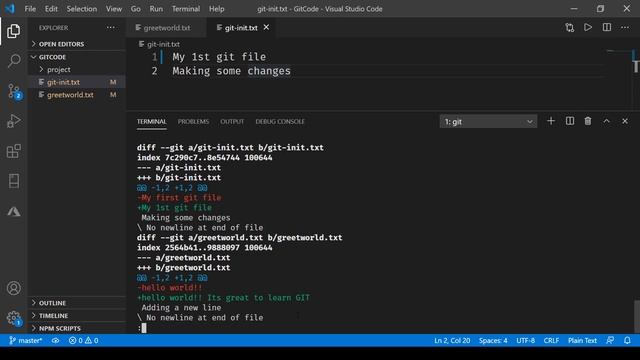Split the editor right
Image resolution: width=640 pixels, height=360 pixels.
(607, 27)
